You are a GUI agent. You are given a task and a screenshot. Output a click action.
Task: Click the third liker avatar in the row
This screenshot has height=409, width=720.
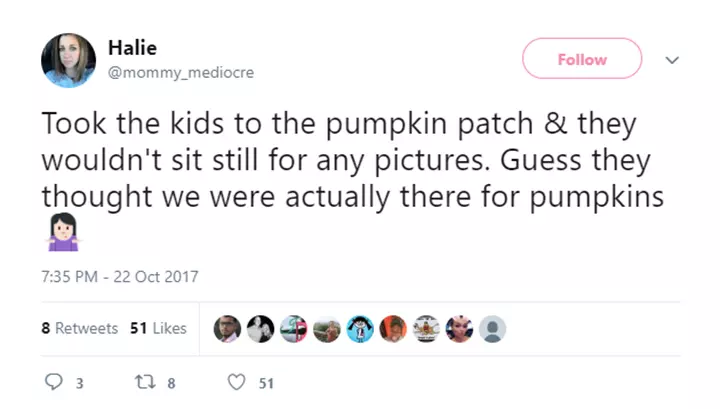[293, 329]
